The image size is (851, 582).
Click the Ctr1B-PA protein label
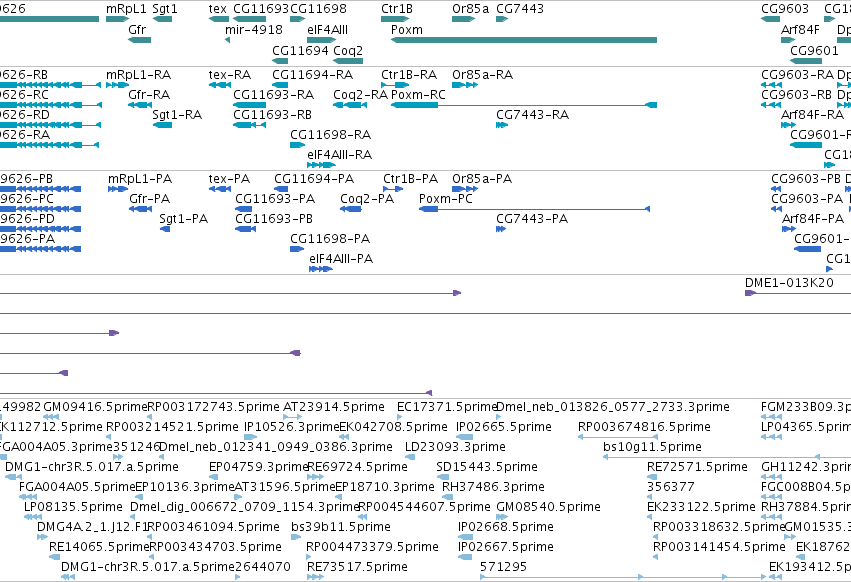pos(410,179)
